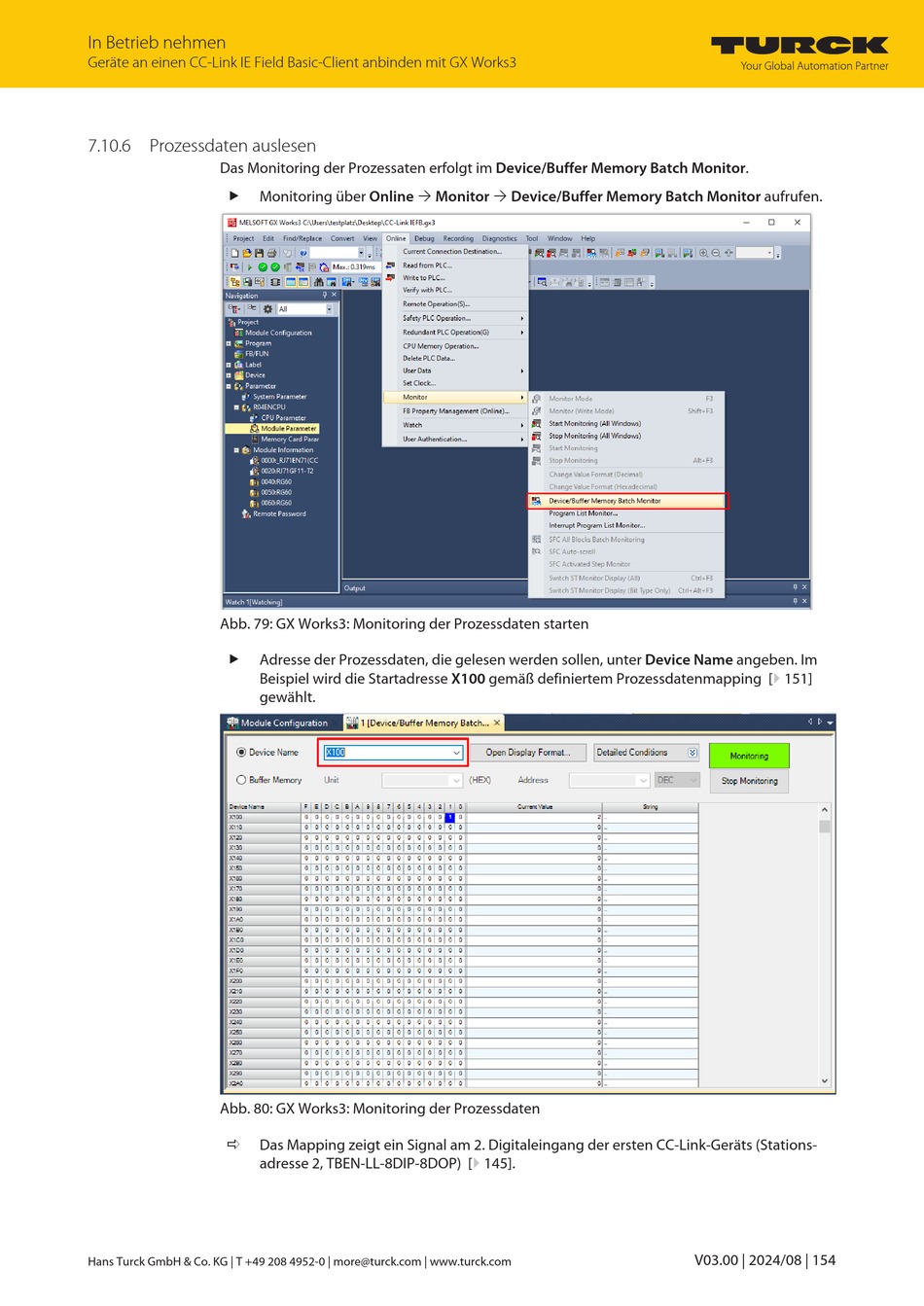Open the Safety PLC Operation submenu
924x1306 pixels.
coord(455,318)
